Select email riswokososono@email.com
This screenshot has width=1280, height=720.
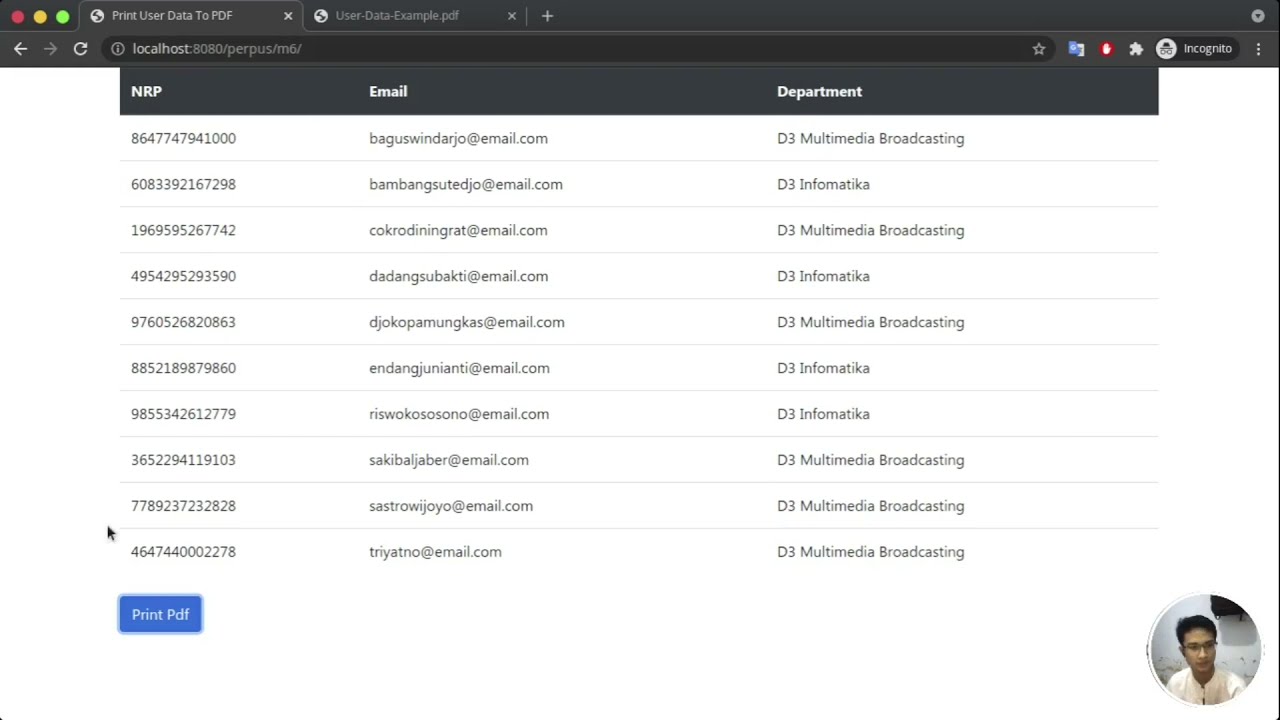(x=459, y=414)
